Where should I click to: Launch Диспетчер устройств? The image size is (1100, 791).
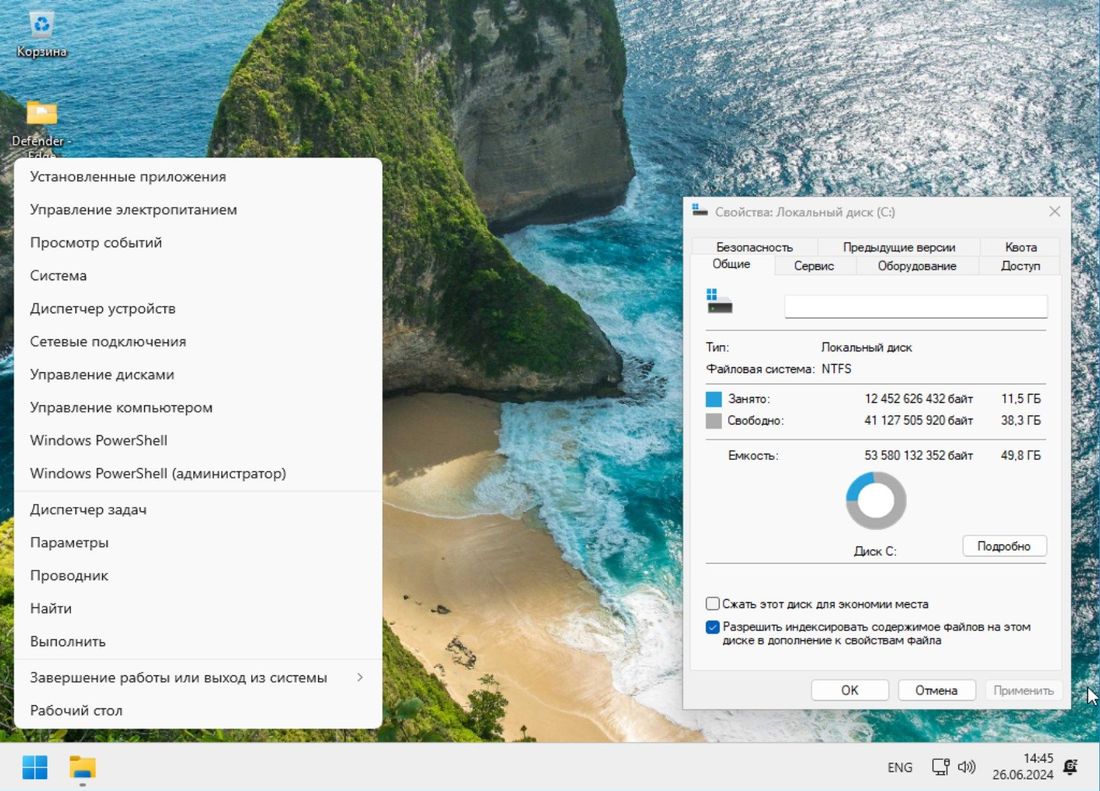pos(198,309)
